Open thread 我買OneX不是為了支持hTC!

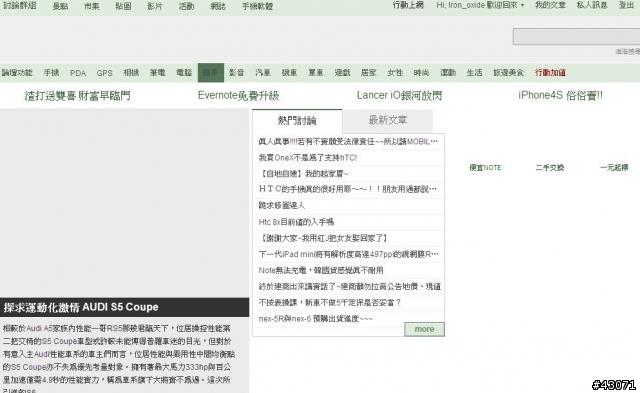click(308, 158)
